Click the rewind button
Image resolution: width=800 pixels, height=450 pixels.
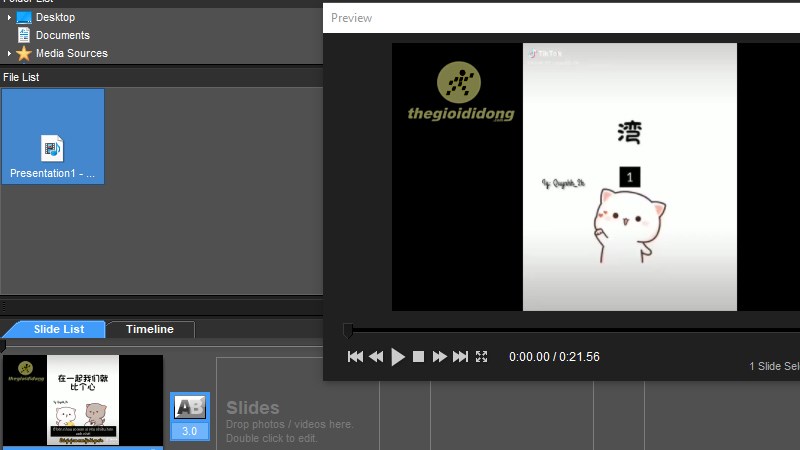point(376,357)
